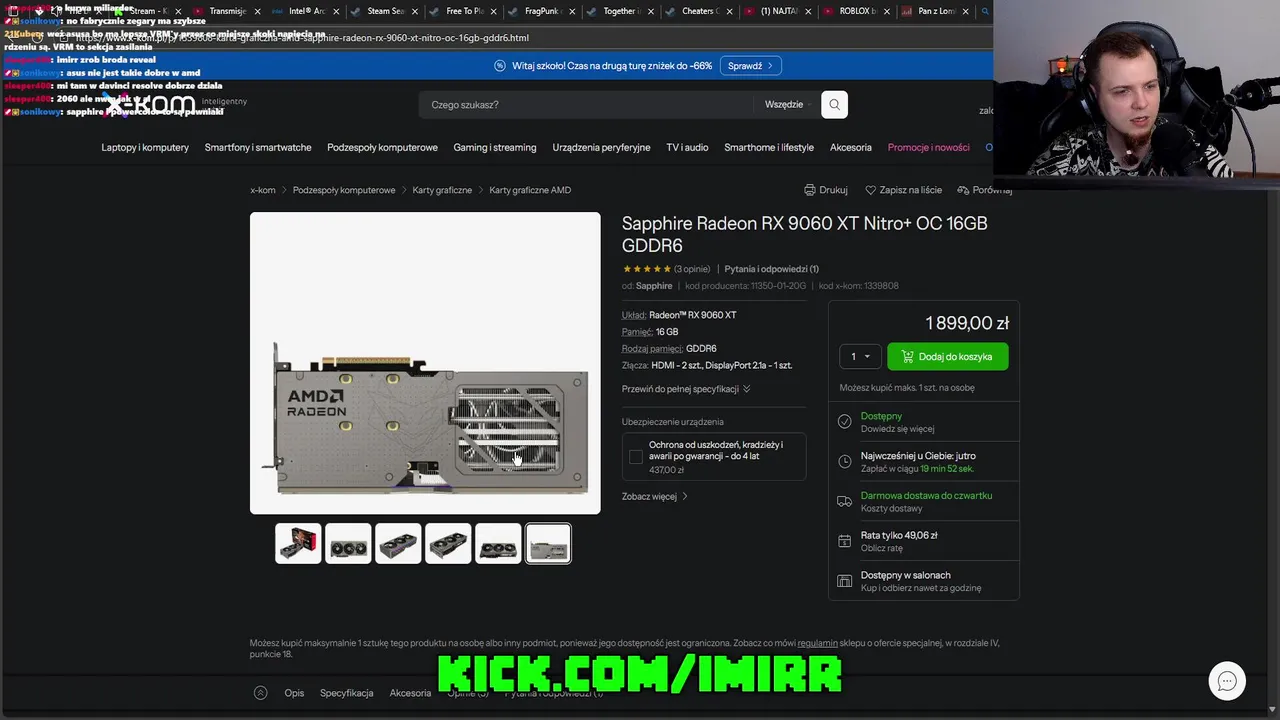This screenshot has width=1280, height=720.
Task: Open Pytania i odpowiedzi (1) link
Action: pos(771,269)
